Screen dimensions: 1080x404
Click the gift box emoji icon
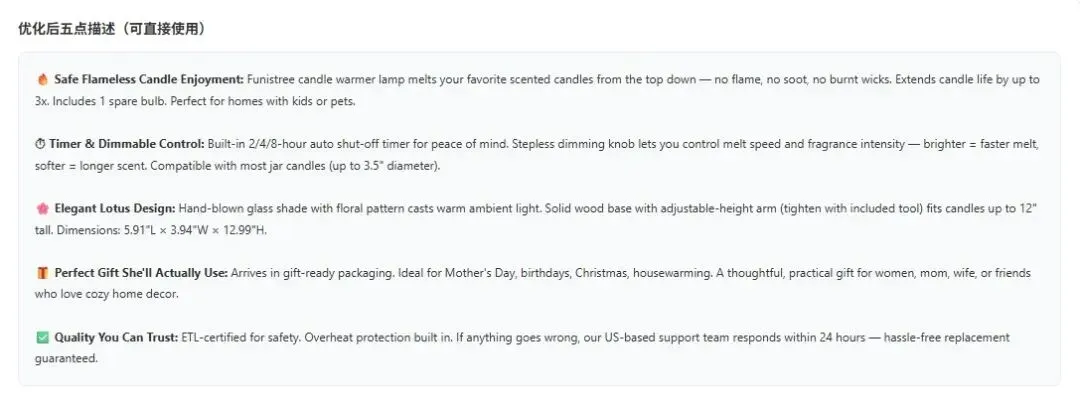[43, 273]
